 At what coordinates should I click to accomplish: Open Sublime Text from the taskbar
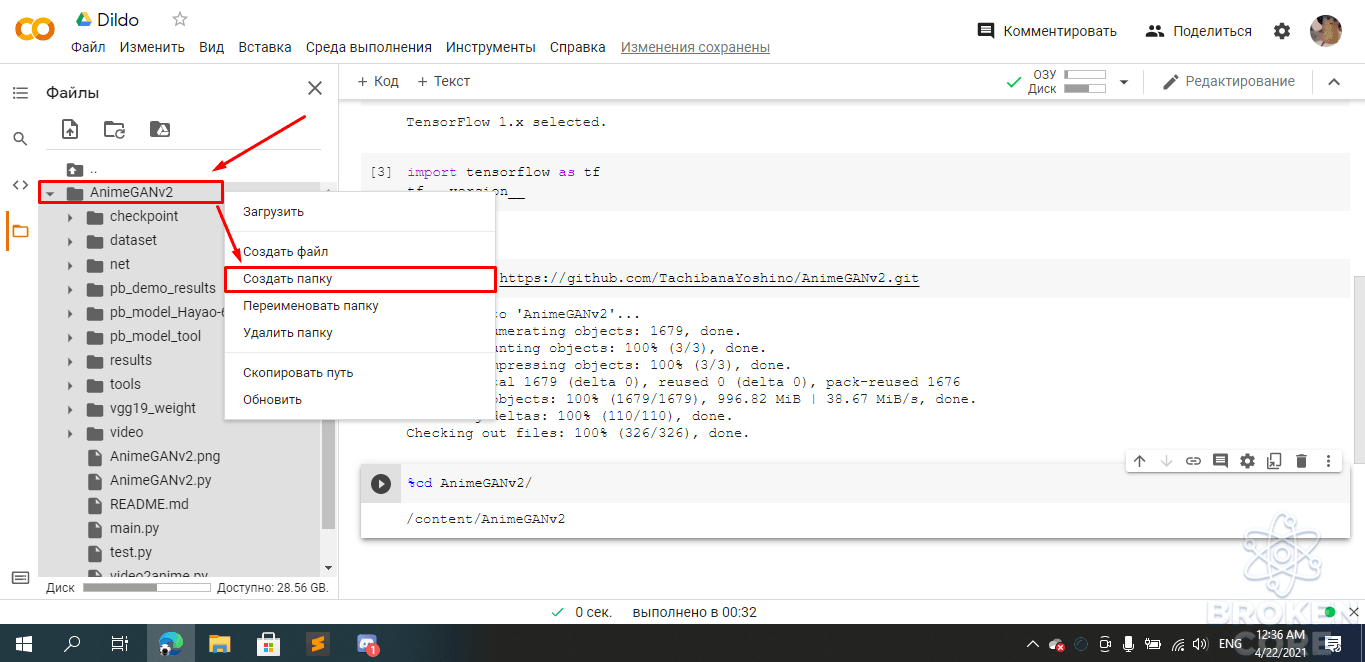(x=318, y=643)
